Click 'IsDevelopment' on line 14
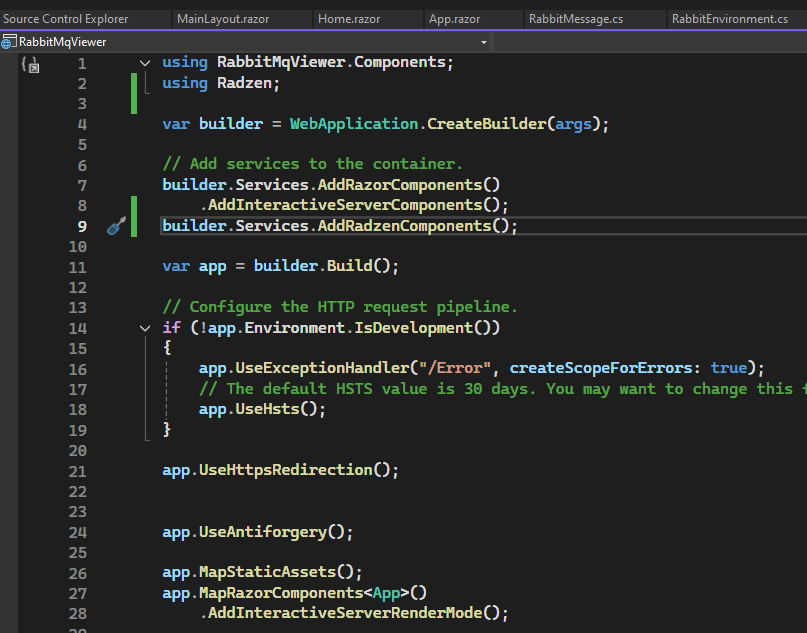This screenshot has height=633, width=807. click(x=413, y=328)
